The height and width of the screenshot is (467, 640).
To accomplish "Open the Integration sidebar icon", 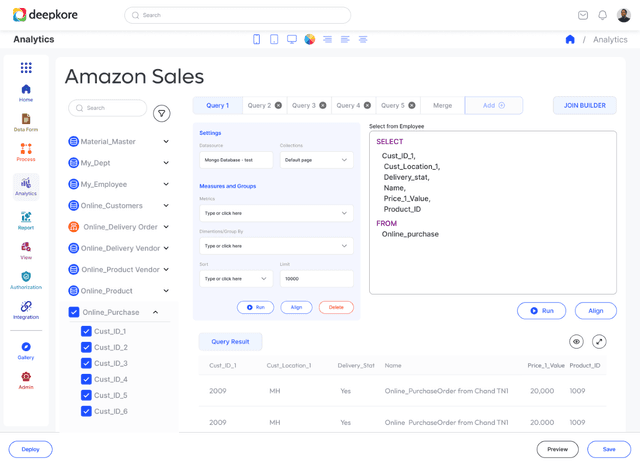I will pyautogui.click(x=26, y=310).
